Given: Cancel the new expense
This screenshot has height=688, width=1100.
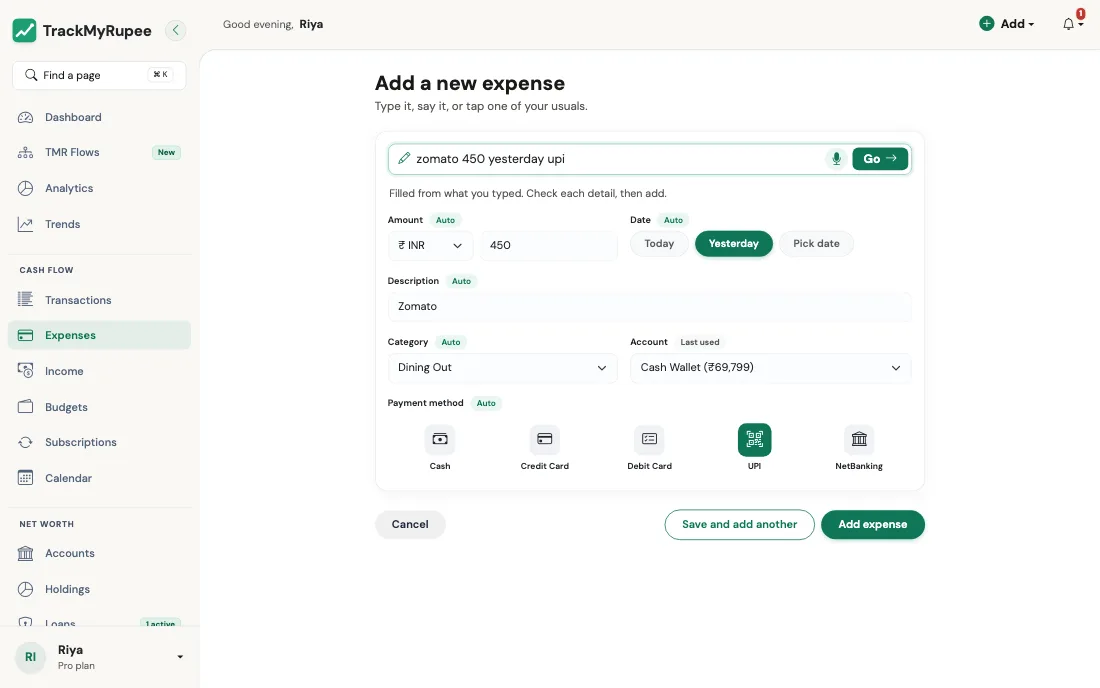Looking at the screenshot, I should pos(410,525).
